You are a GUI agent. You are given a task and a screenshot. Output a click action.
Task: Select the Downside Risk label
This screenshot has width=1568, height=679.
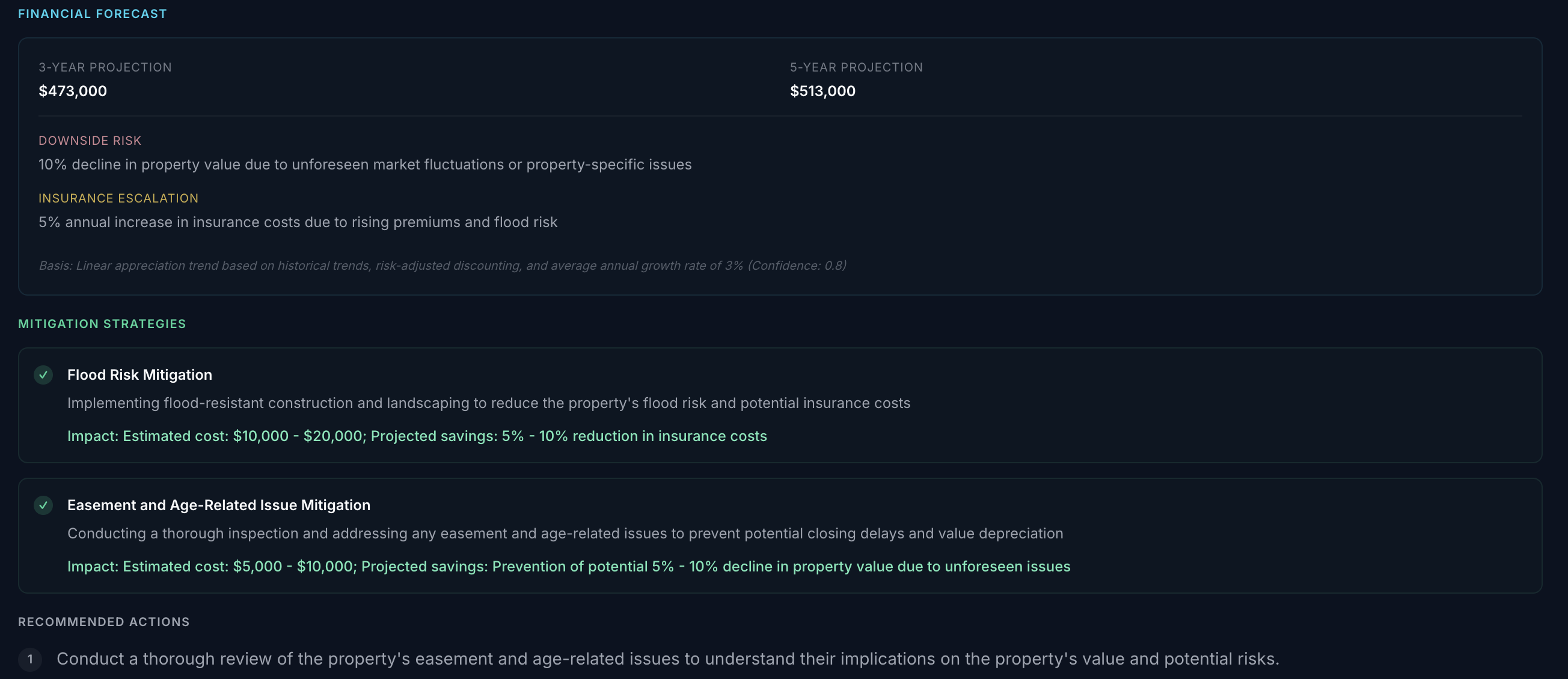coord(90,141)
